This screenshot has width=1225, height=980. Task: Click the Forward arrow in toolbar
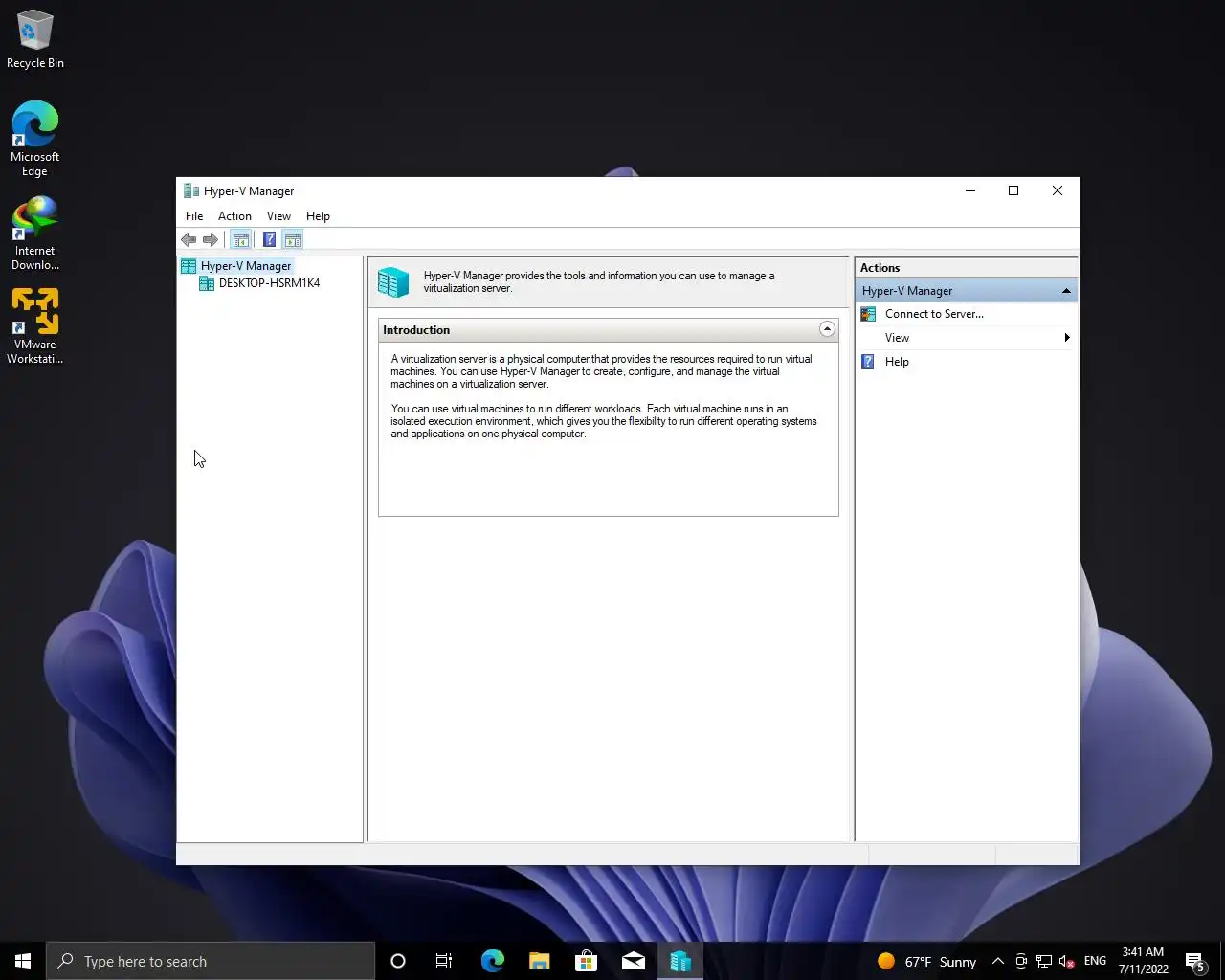211,239
